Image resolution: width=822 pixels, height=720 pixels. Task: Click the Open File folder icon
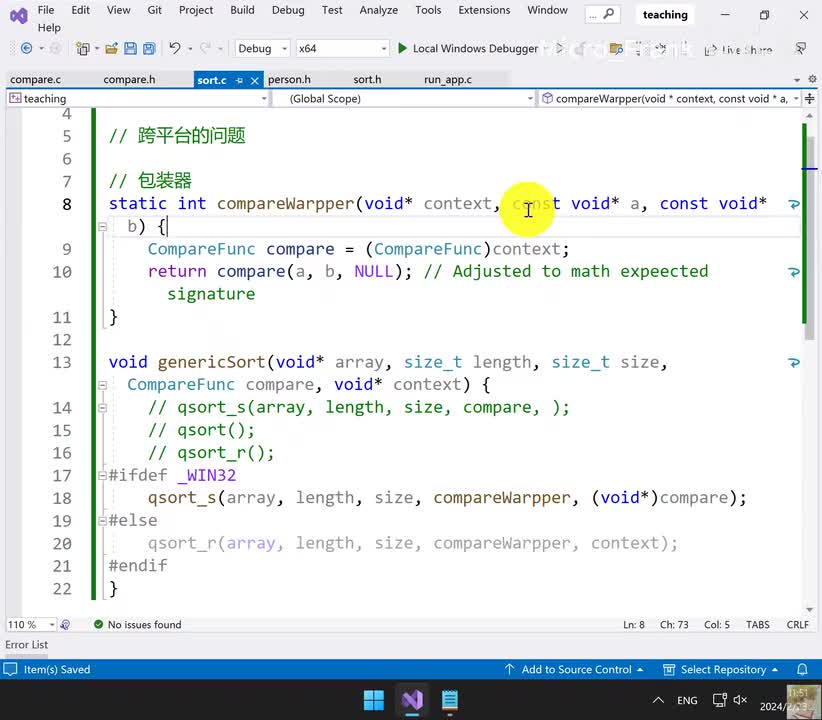click(111, 49)
